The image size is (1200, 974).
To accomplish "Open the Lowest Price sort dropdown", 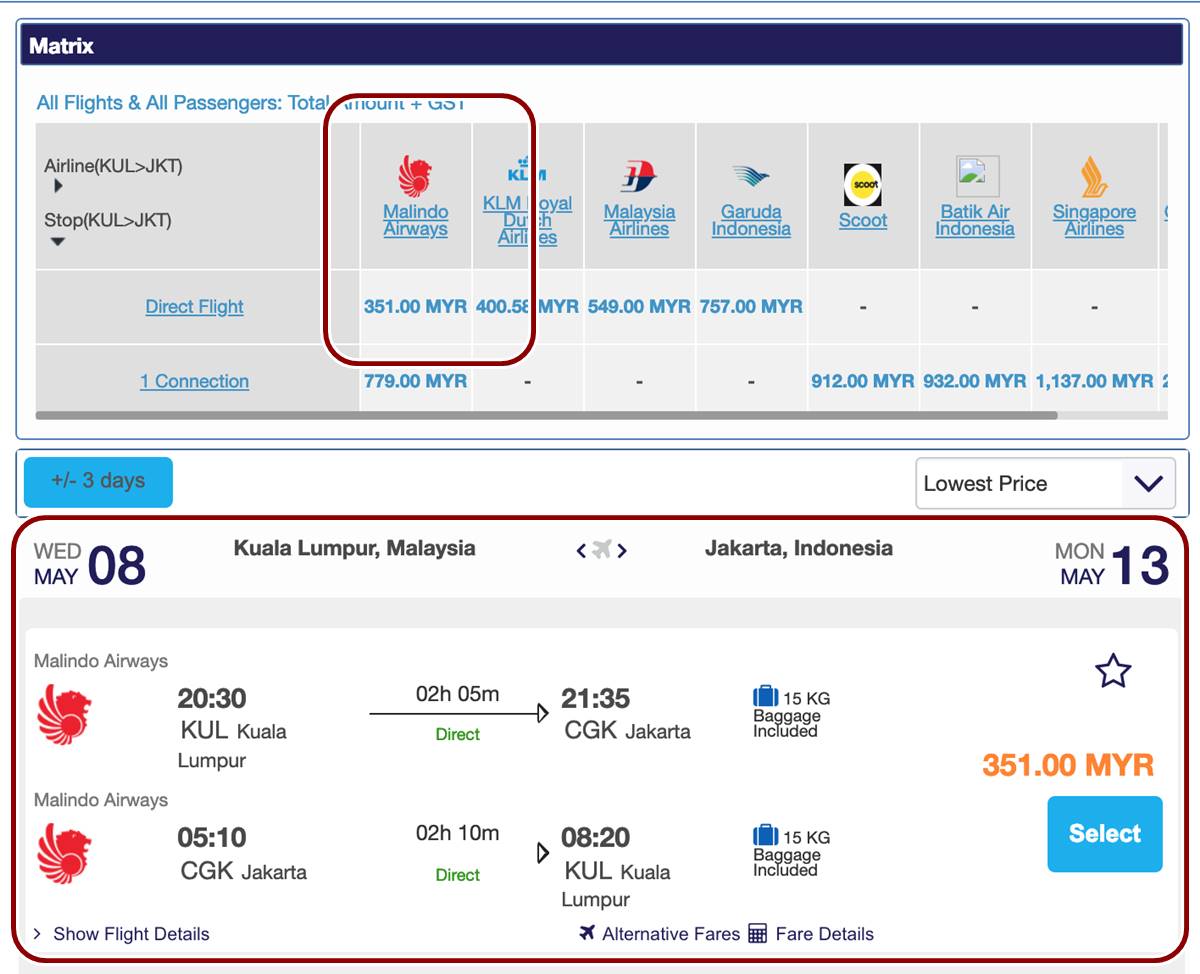I will click(1044, 484).
